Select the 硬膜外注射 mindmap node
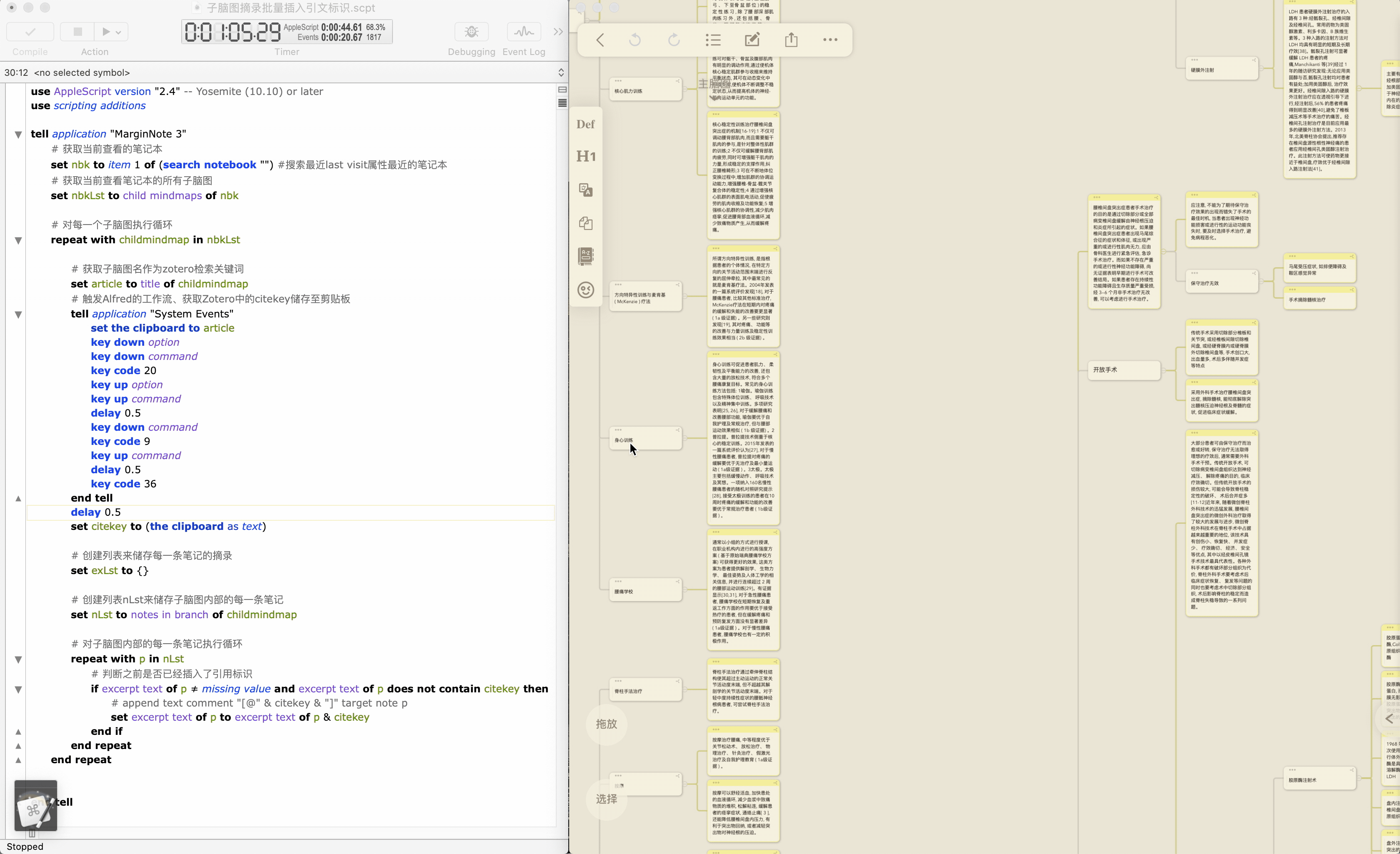1400x854 pixels. click(x=1222, y=69)
